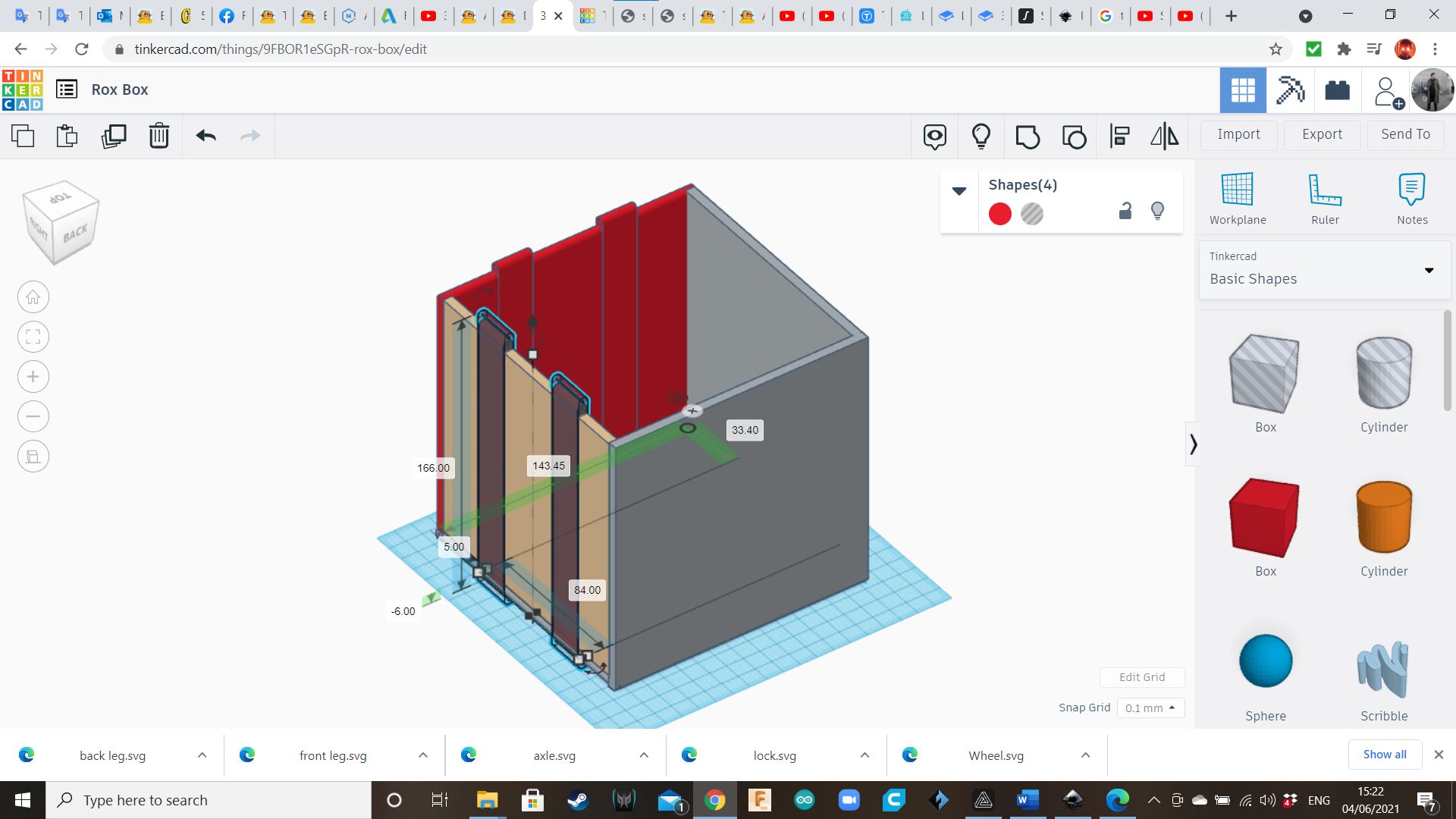
Task: Click the Mirror tool icon
Action: pos(1164,136)
